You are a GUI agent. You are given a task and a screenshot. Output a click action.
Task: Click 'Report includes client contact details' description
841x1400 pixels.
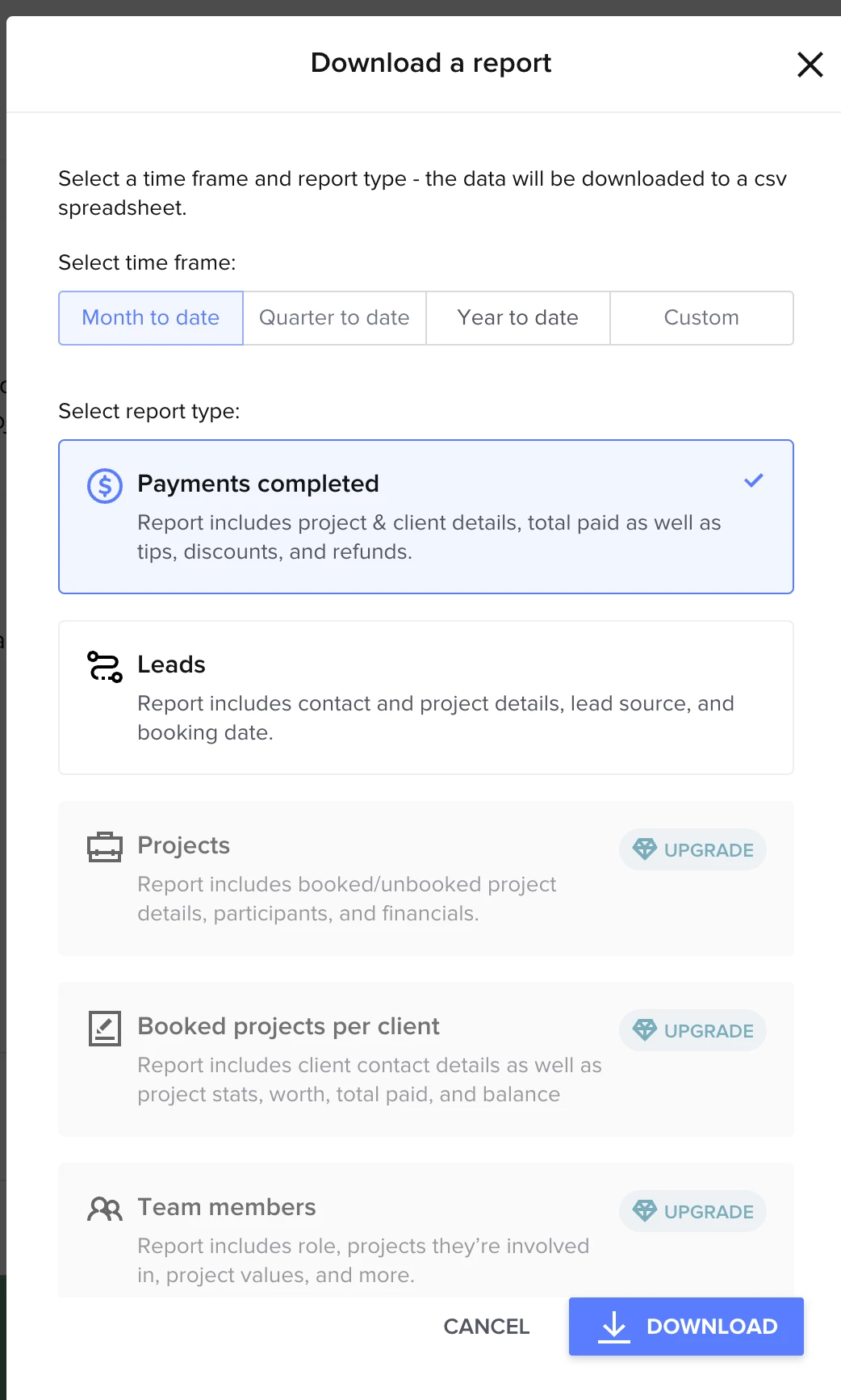370,1079
